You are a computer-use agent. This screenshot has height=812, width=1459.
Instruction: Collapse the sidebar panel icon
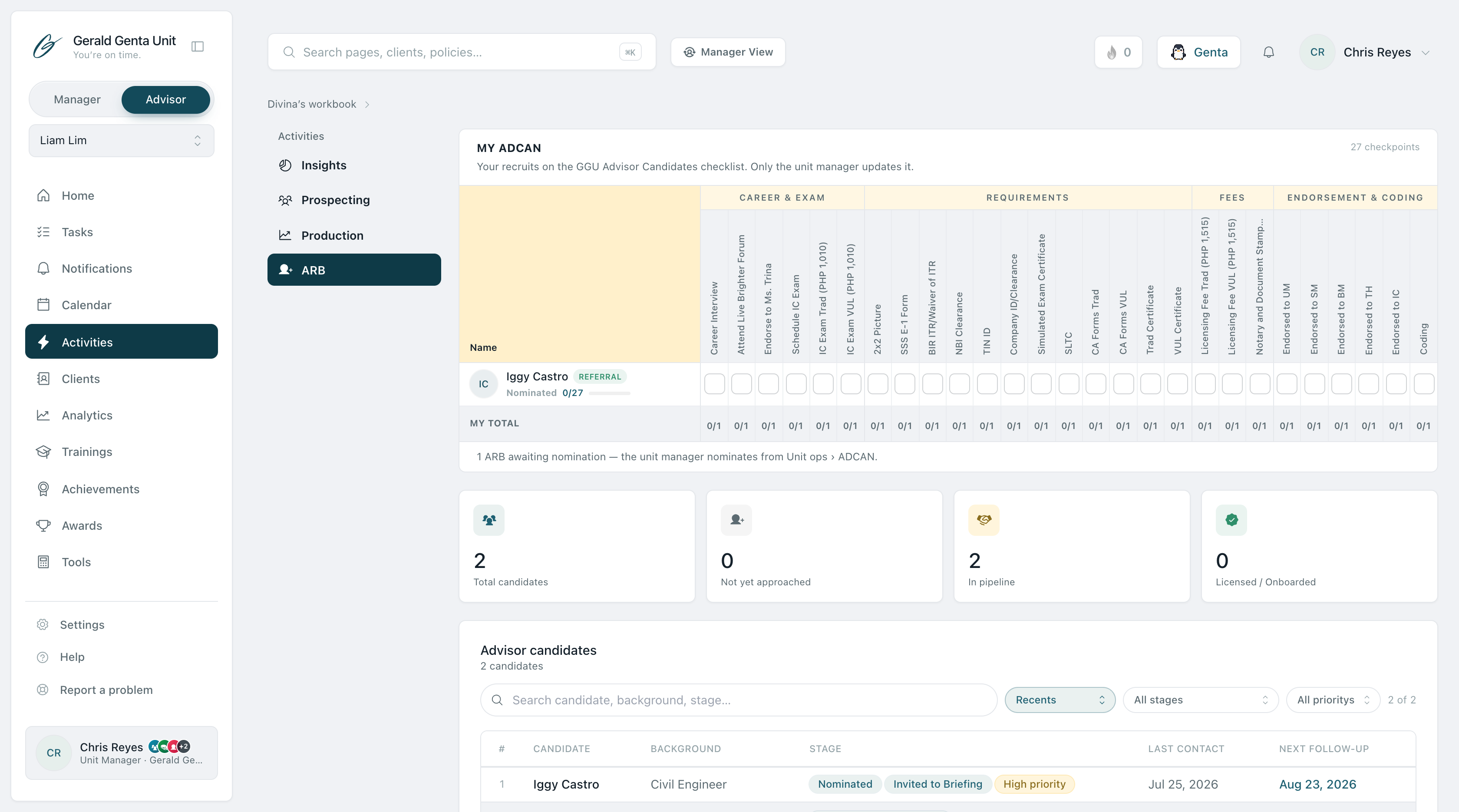pos(198,46)
